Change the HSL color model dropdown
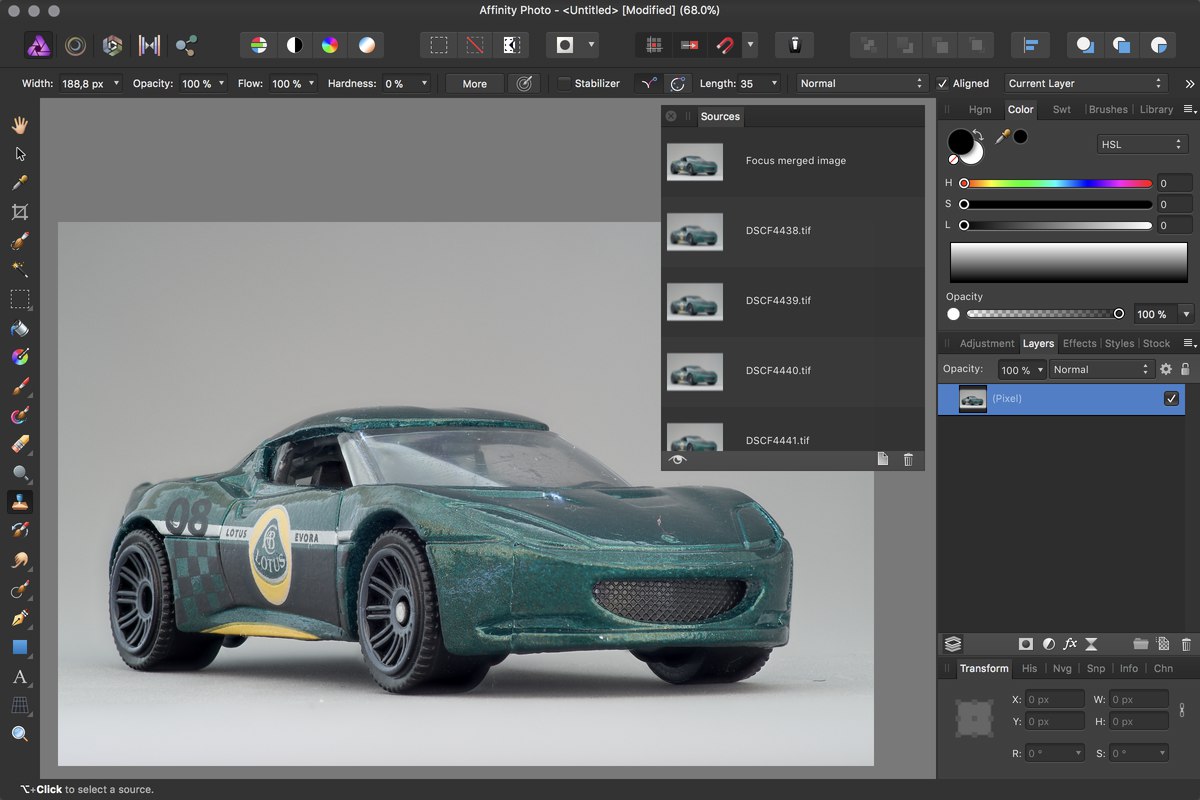 [x=1142, y=145]
